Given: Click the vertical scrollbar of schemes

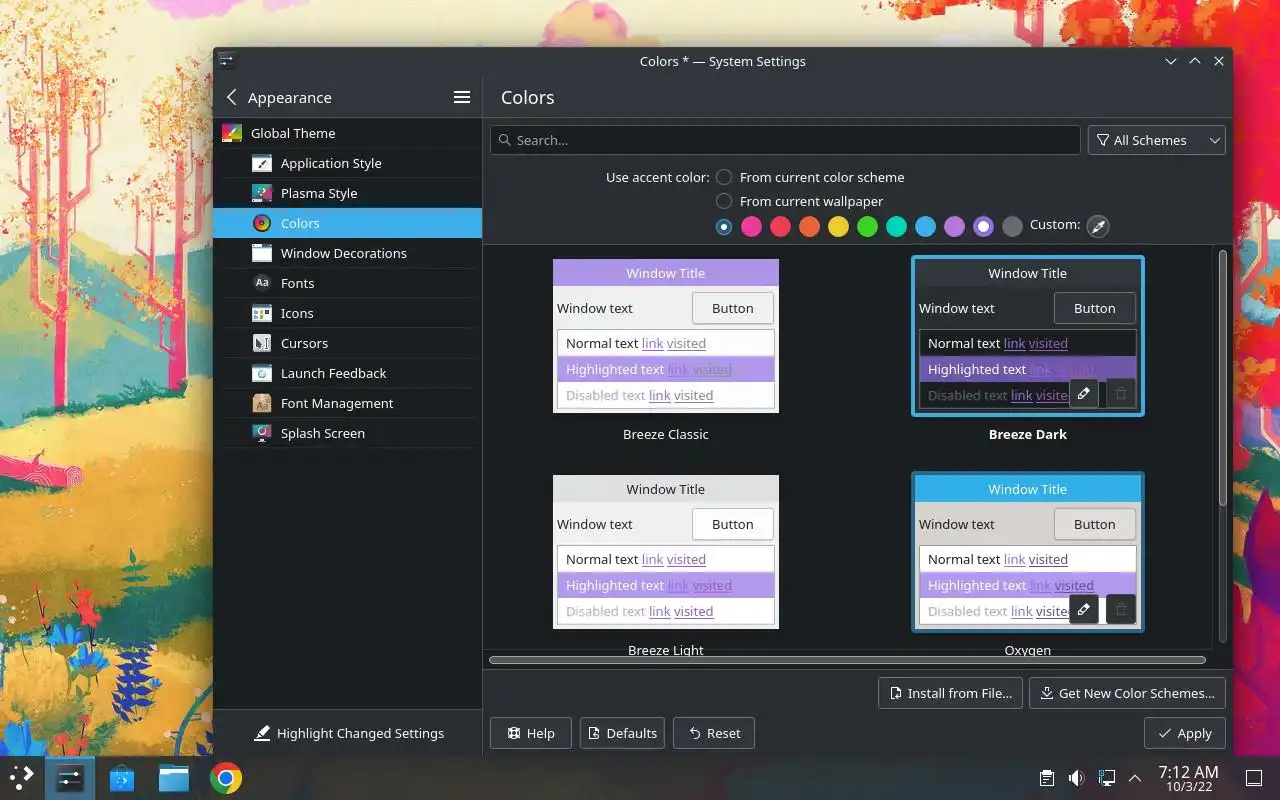Looking at the screenshot, I should click(x=1222, y=378).
